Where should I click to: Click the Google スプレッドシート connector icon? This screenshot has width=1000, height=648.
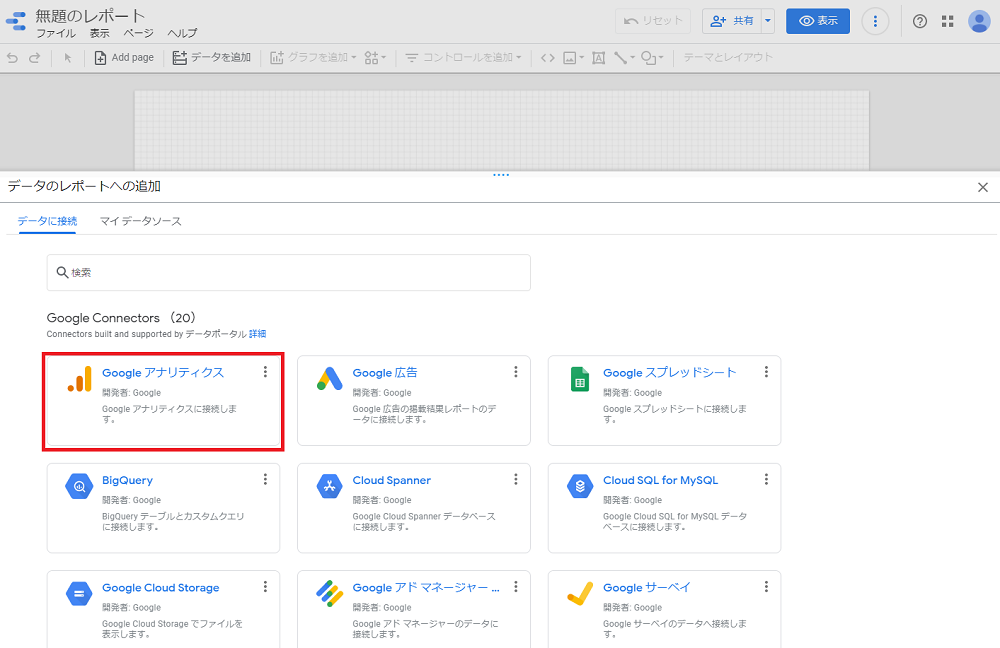[580, 379]
